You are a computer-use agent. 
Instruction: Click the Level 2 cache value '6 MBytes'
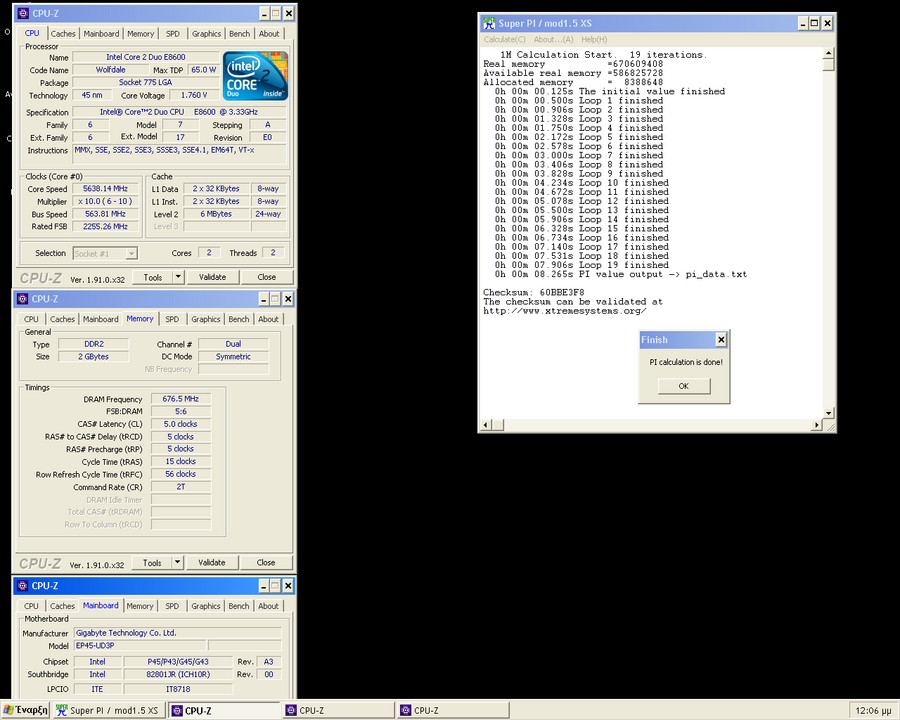(x=216, y=214)
